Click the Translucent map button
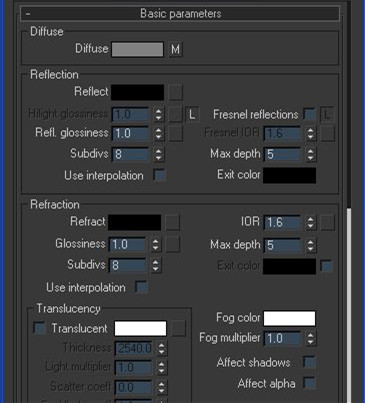Screen dimensions: 365x403 178,329
